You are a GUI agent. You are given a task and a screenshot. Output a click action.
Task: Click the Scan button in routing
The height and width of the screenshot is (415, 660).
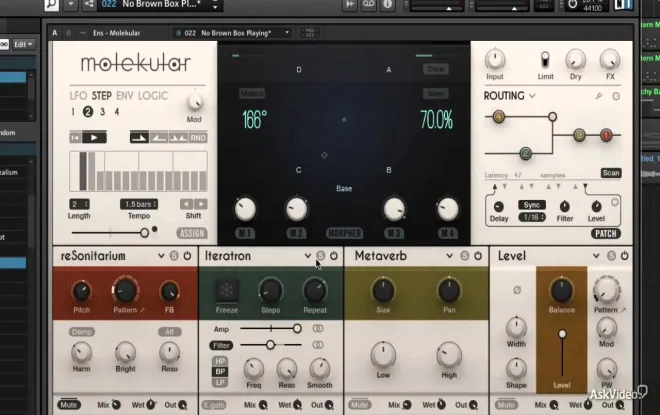611,173
